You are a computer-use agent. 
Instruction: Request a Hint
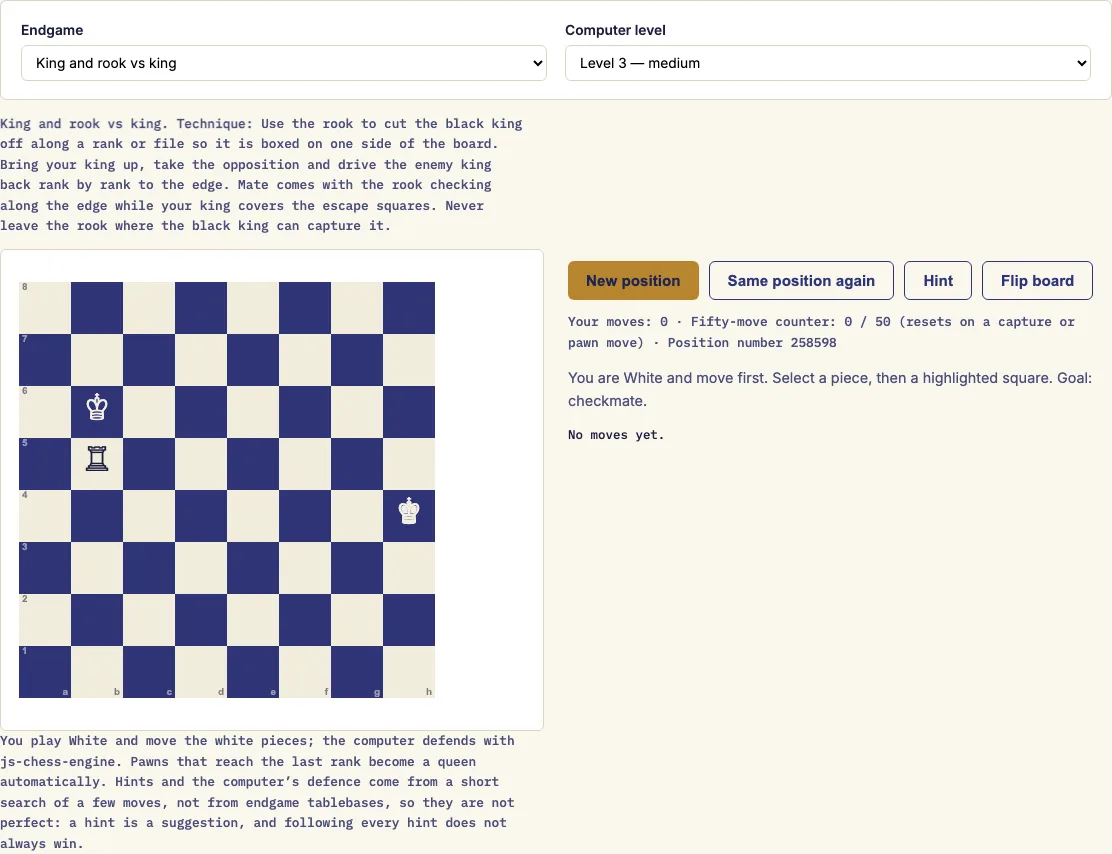tap(938, 281)
